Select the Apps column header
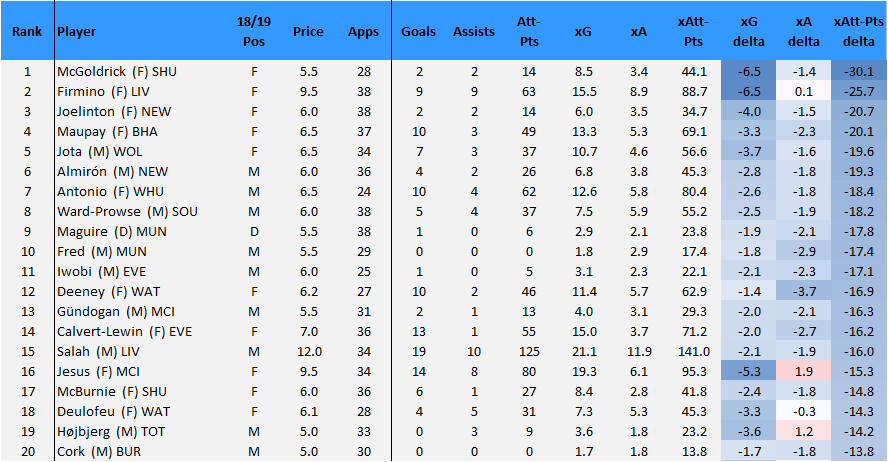This screenshot has height=462, width=888. (x=364, y=32)
